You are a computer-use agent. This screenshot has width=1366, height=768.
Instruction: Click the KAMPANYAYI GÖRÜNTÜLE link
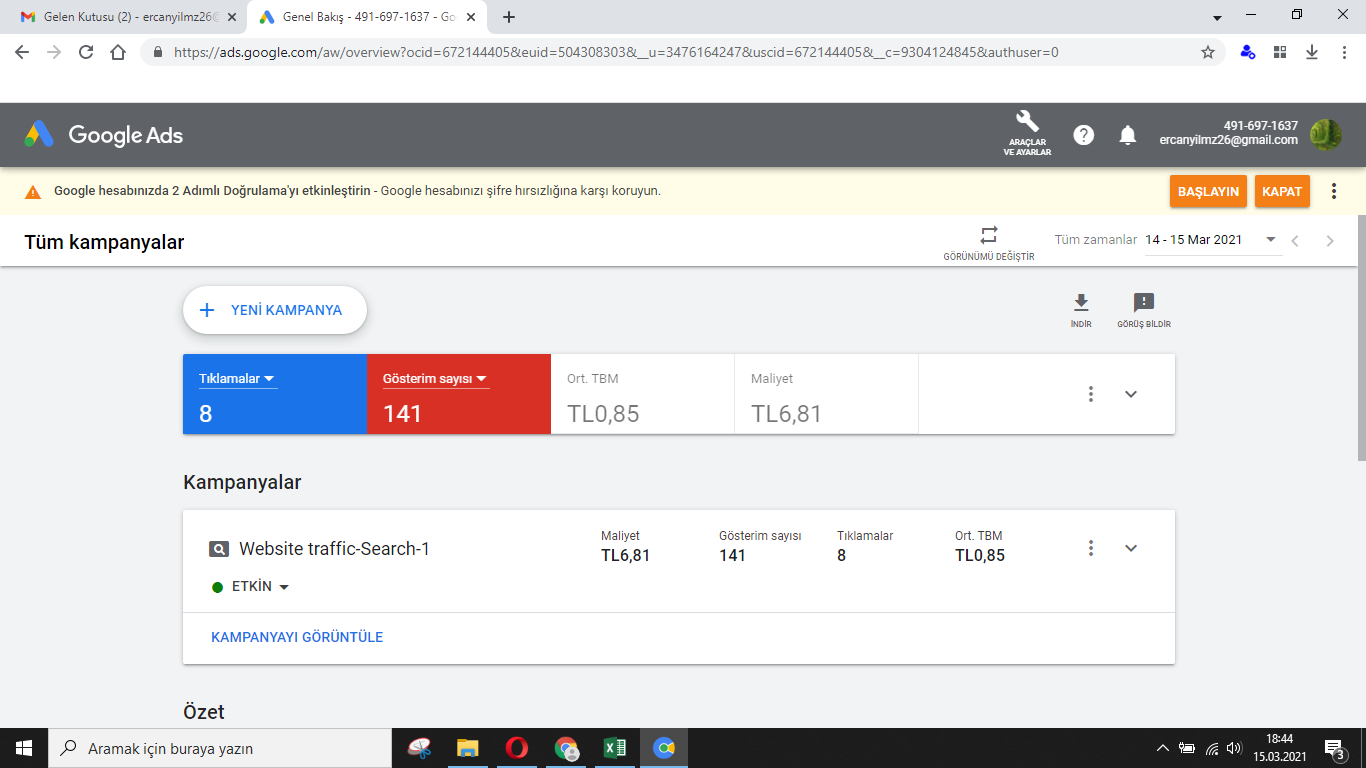(x=297, y=637)
